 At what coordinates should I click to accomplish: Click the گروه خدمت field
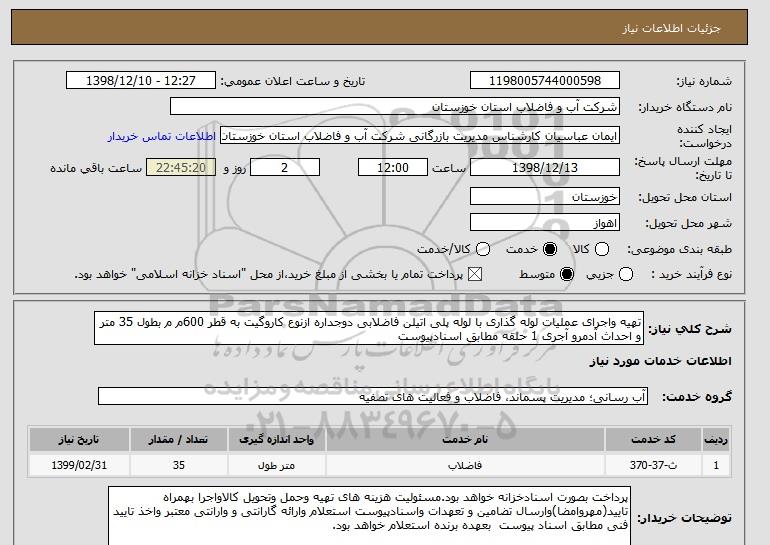coord(373,396)
